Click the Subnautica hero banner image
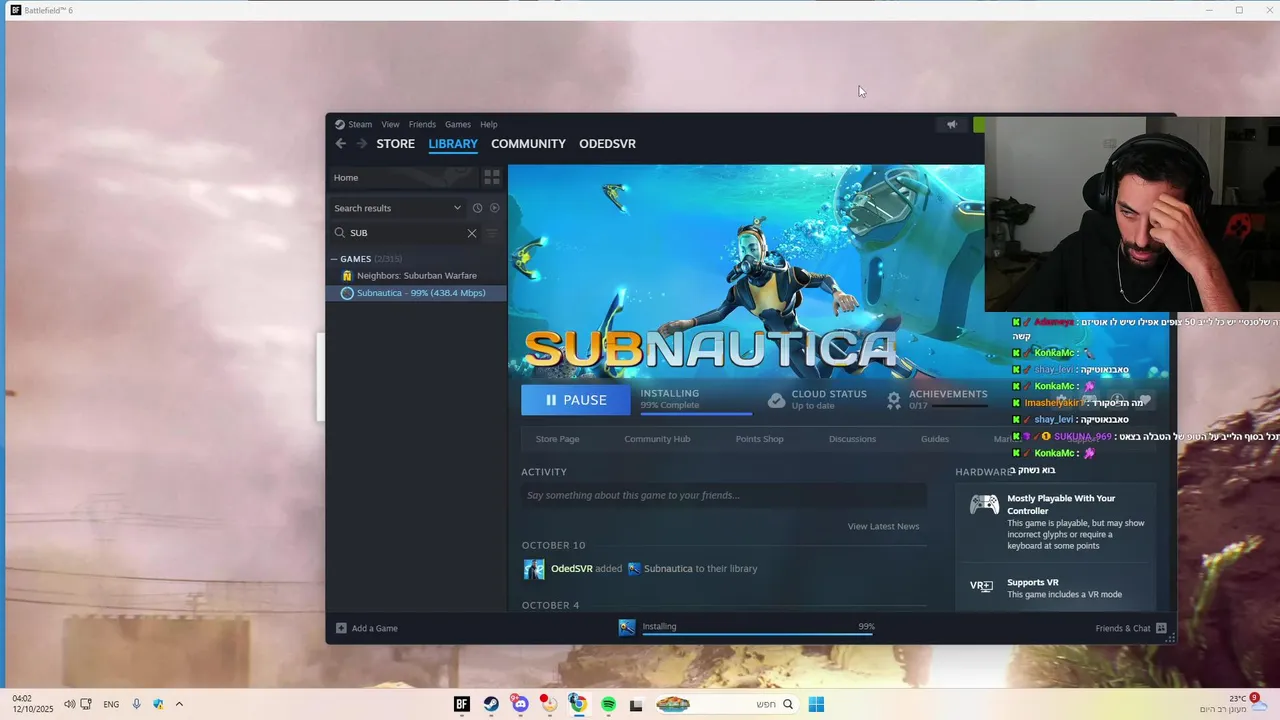 746,270
